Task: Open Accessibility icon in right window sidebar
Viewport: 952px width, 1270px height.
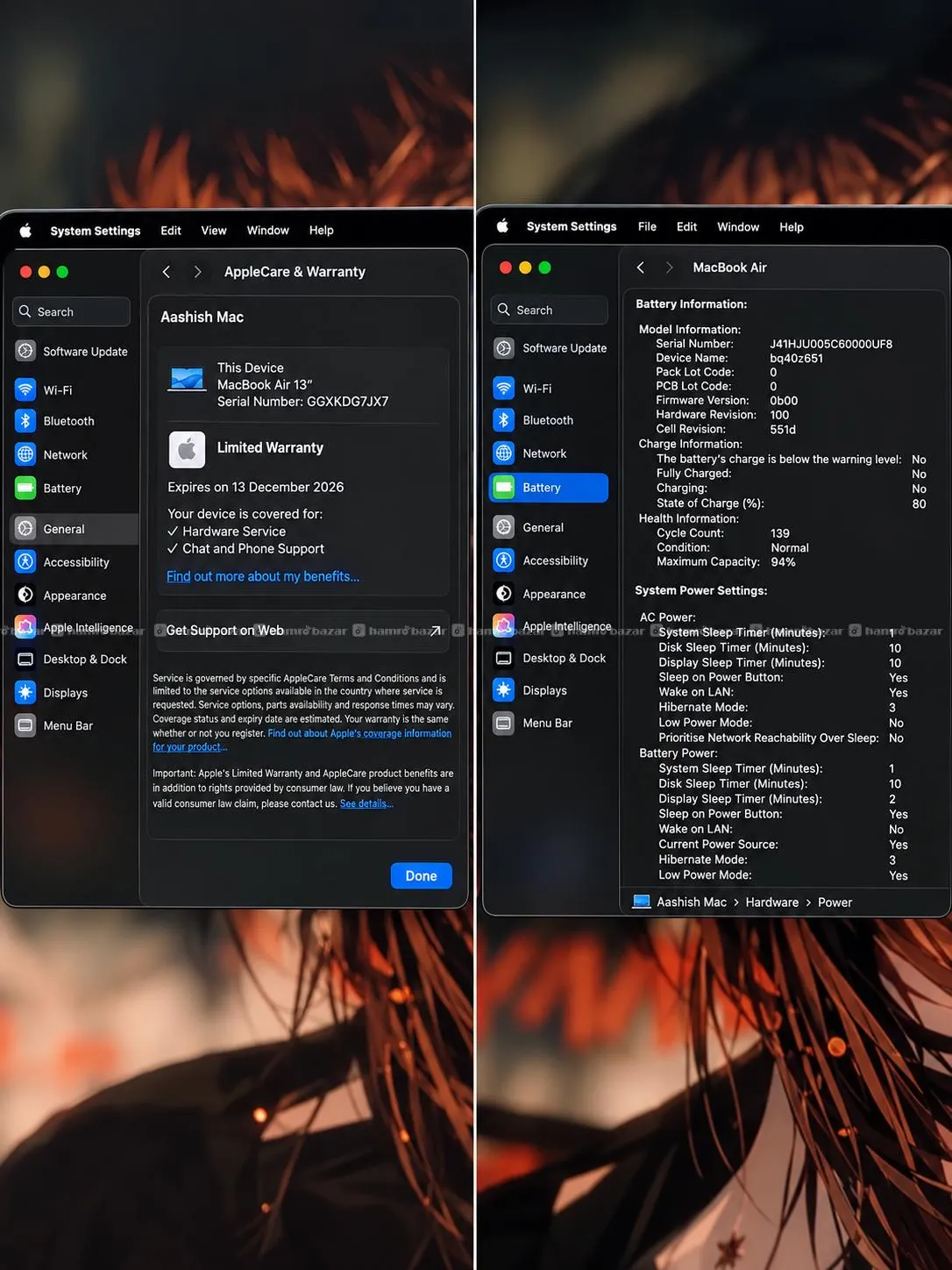Action: (504, 560)
